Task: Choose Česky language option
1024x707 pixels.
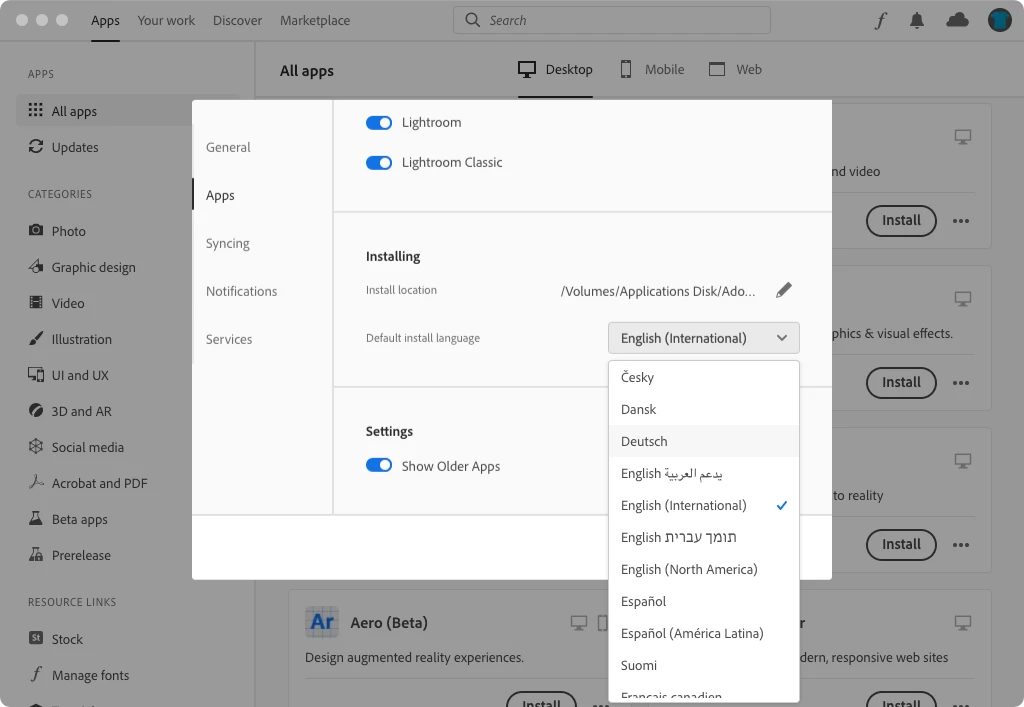Action: [703, 377]
